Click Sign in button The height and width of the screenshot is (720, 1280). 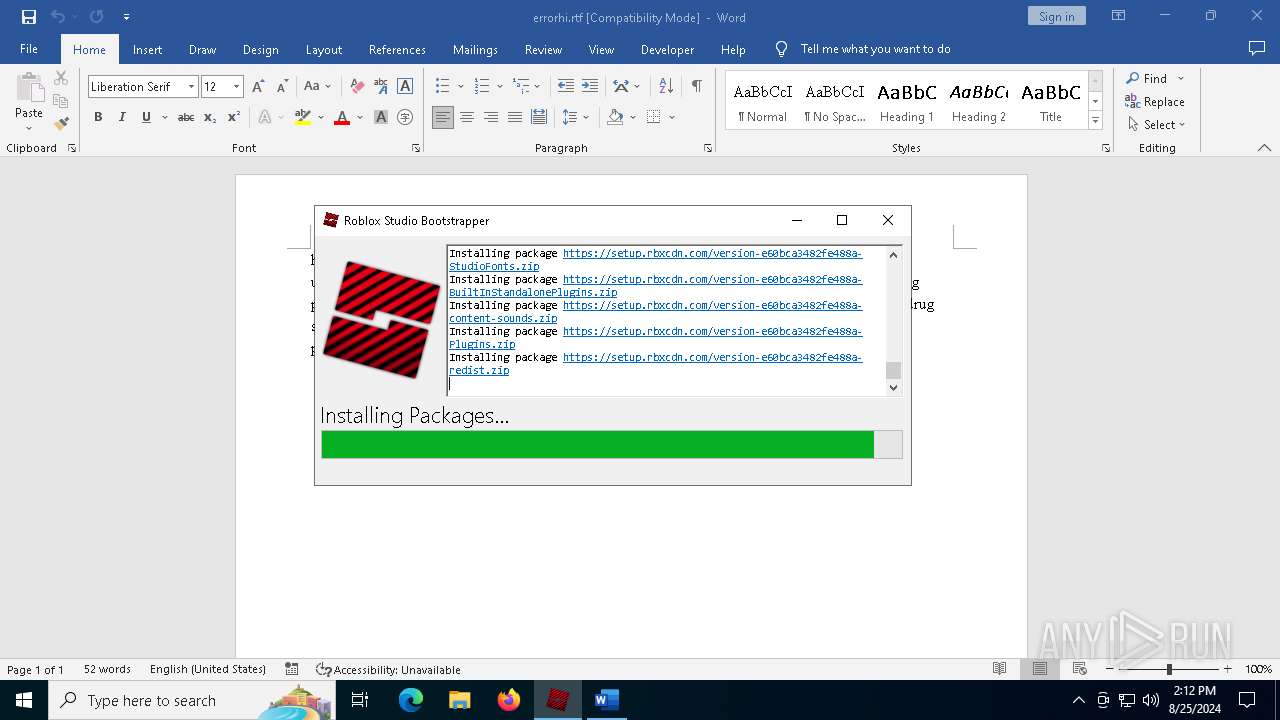click(1056, 16)
